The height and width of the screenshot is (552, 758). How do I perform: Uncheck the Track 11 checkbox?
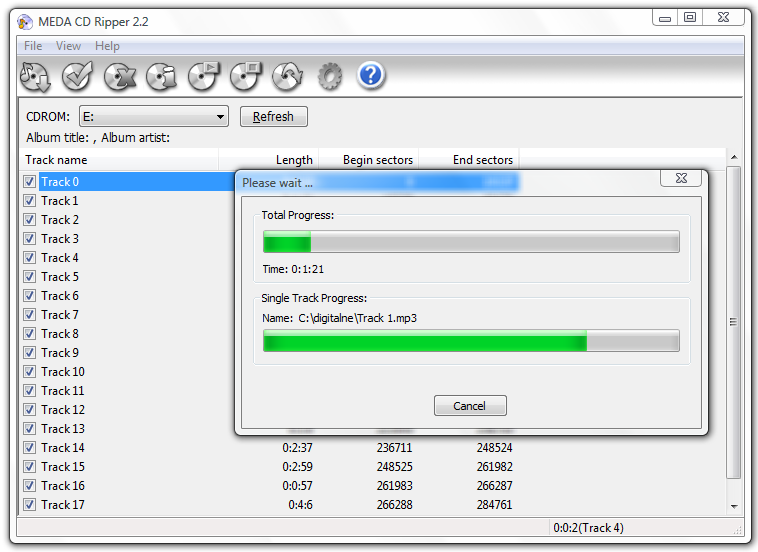[29, 391]
